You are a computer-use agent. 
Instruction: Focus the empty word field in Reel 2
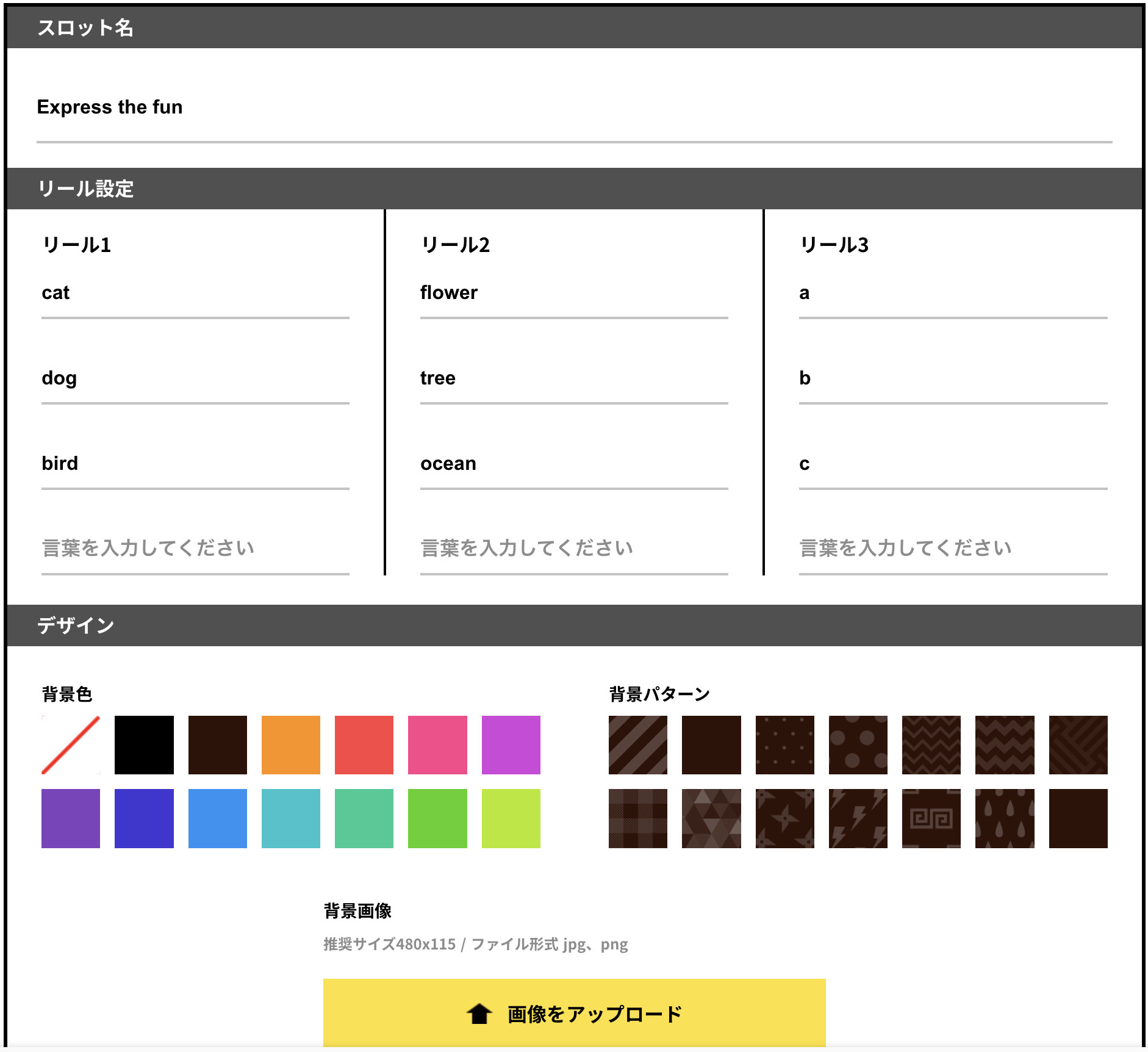(574, 548)
